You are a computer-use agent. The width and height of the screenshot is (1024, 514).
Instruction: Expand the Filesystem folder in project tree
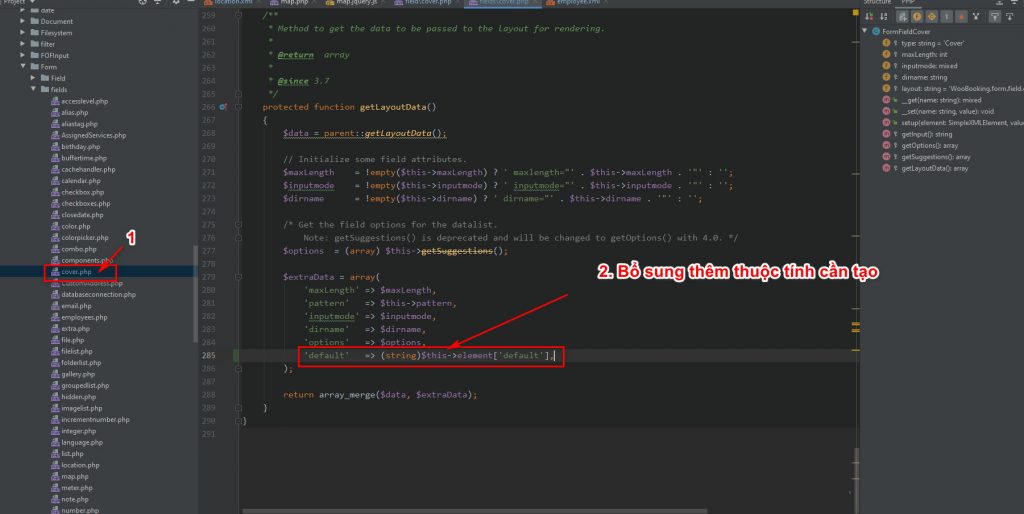tap(23, 33)
